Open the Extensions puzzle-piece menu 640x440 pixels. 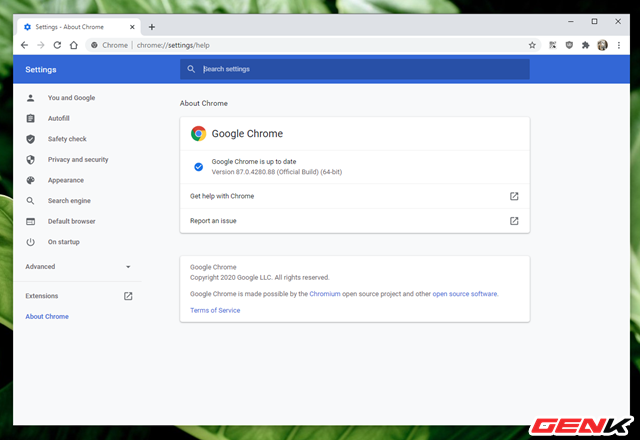[x=586, y=45]
